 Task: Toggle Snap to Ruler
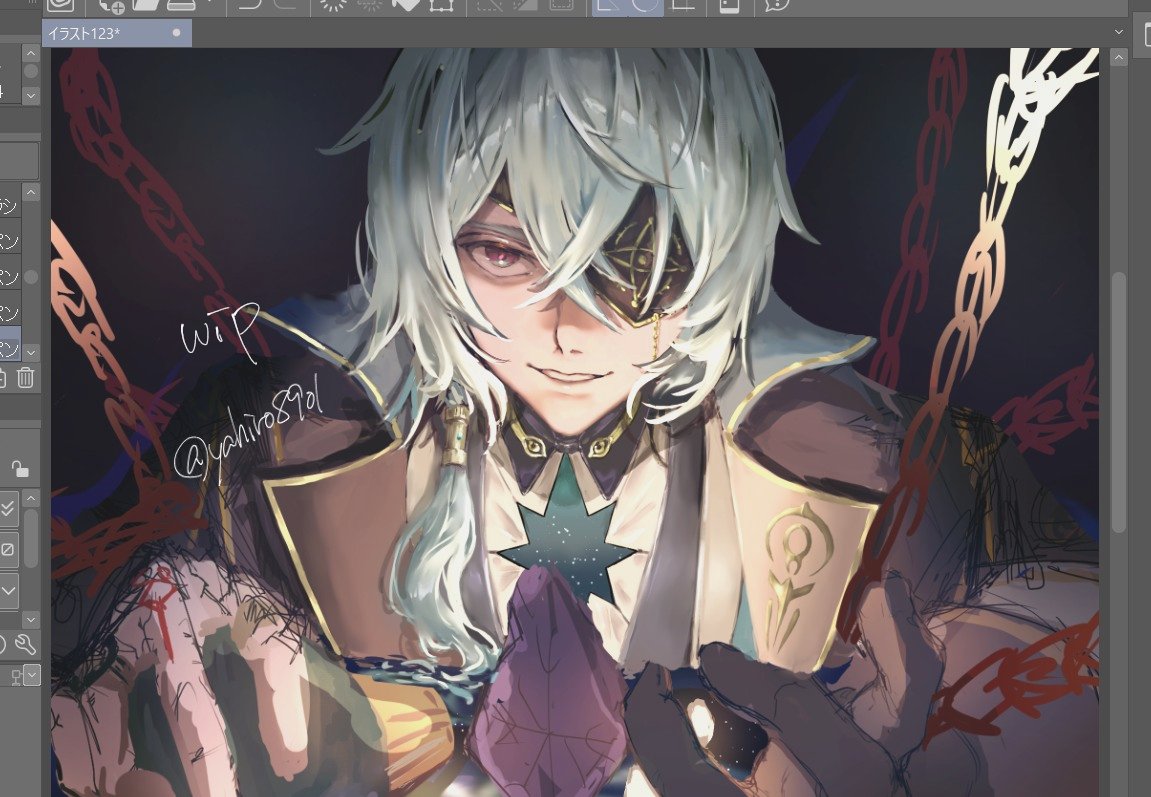[x=609, y=6]
